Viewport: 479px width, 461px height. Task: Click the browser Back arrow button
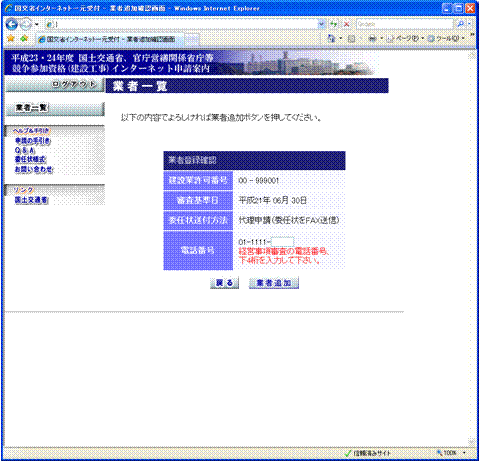(x=12, y=24)
